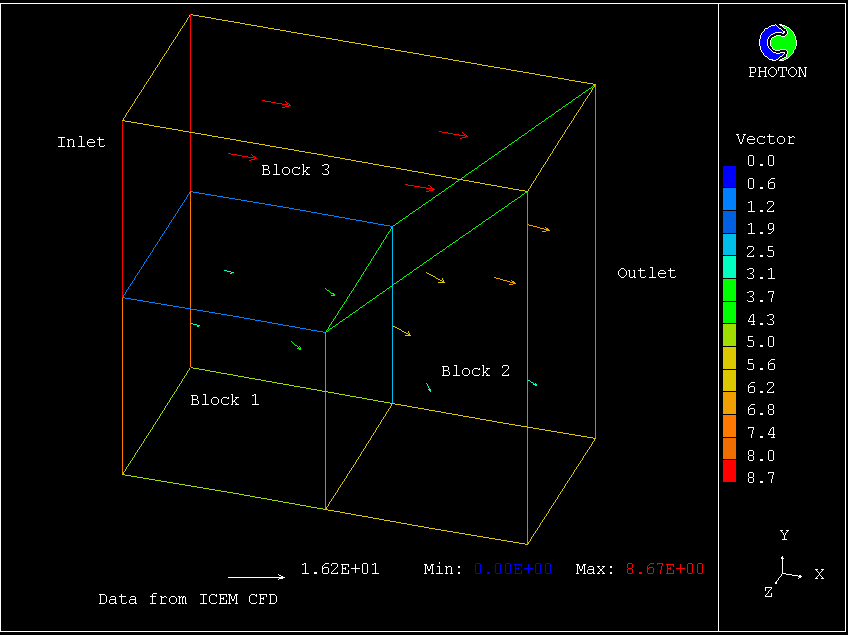
Task: Click the green swatch beside 3.7
Action: coord(729,297)
